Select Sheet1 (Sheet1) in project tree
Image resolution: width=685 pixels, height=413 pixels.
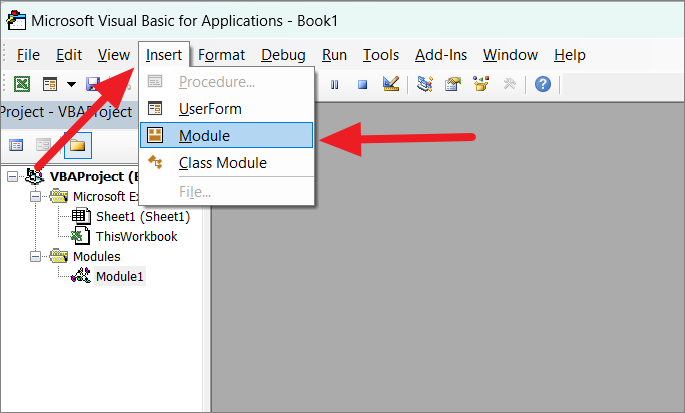tap(143, 217)
